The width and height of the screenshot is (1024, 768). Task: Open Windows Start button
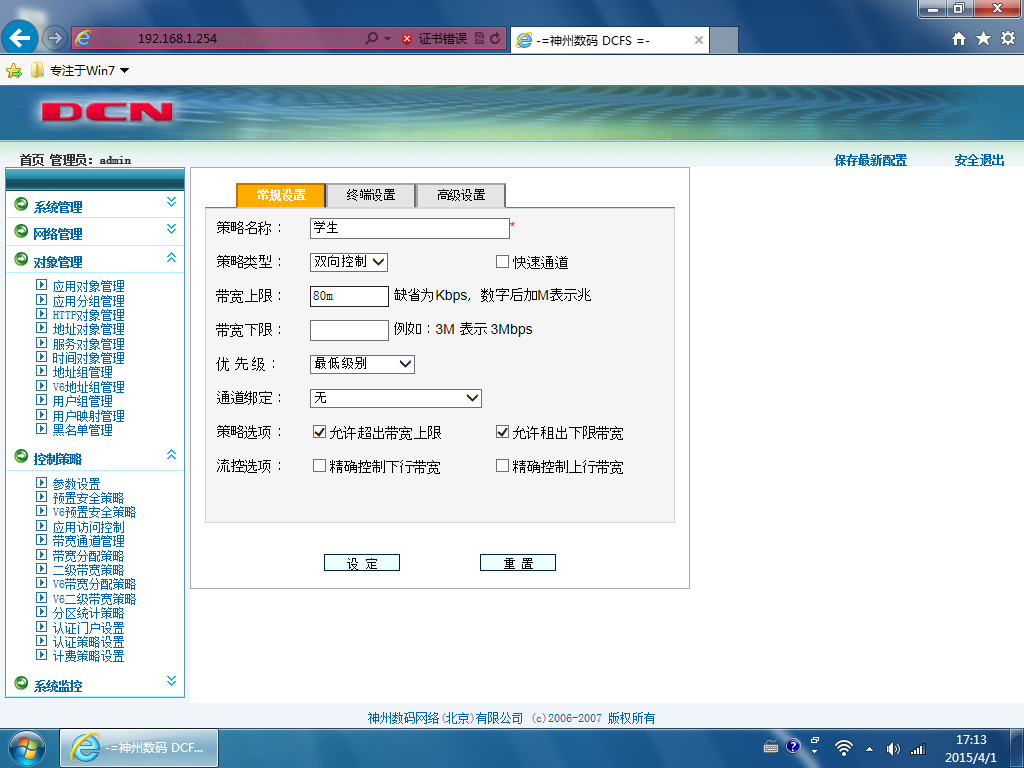[x=27, y=748]
